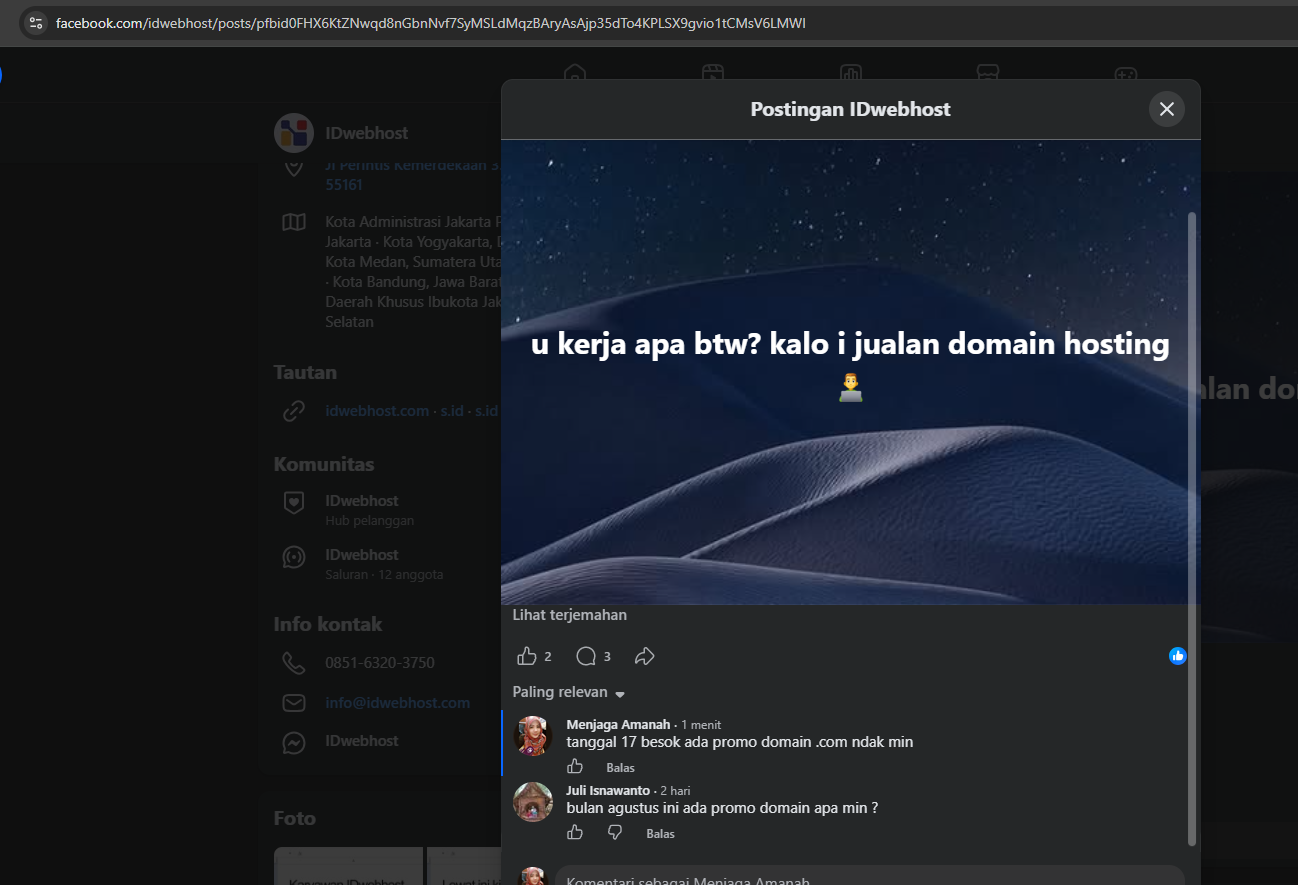
Task: Select the facebook.com URL in address bar
Action: pyautogui.click(x=430, y=22)
